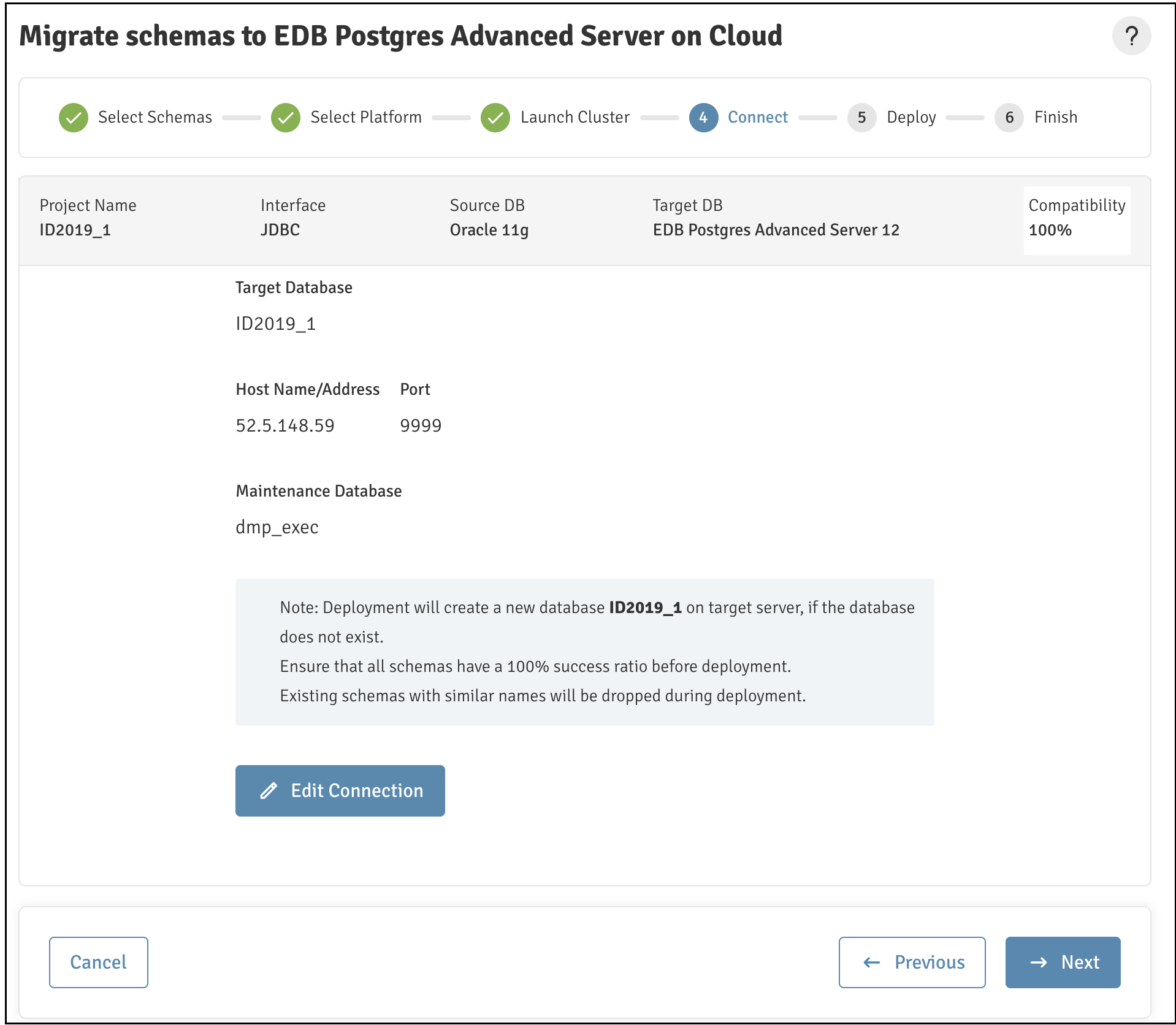Click the Select Platform completed checkmark
This screenshot has width=1176, height=1025.
pos(286,117)
